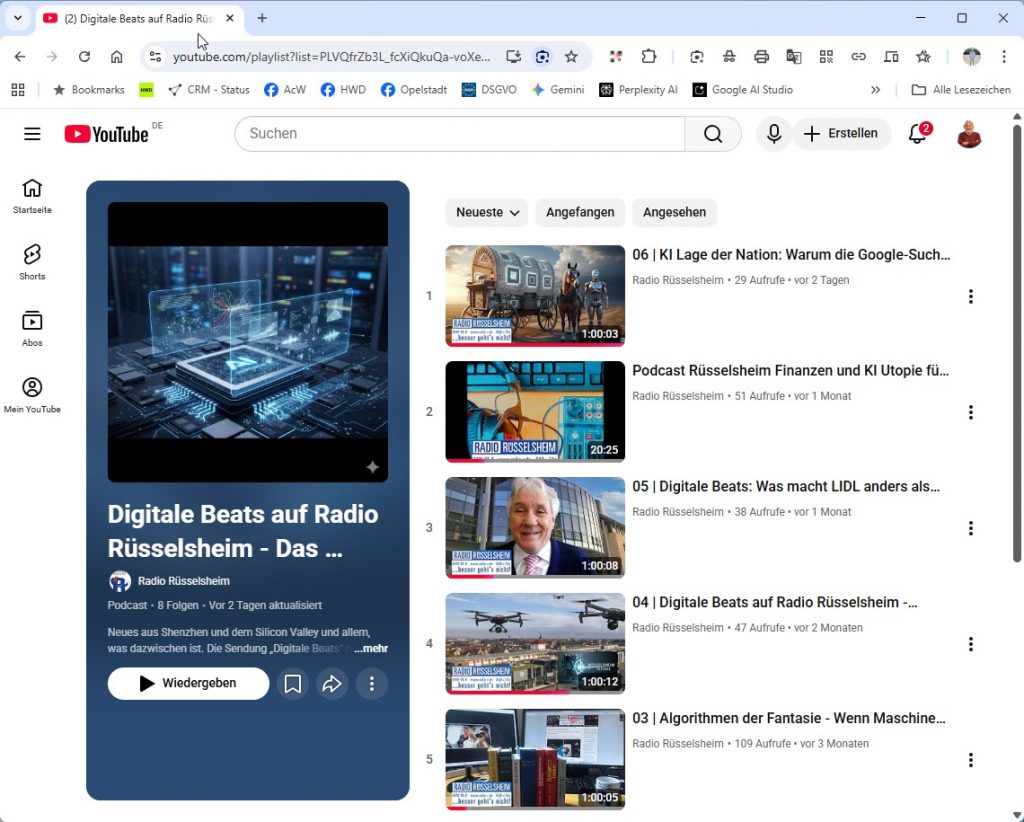Screen dimensions: 1024x822
Task: Start voice search with the microphone icon
Action: tap(773, 133)
